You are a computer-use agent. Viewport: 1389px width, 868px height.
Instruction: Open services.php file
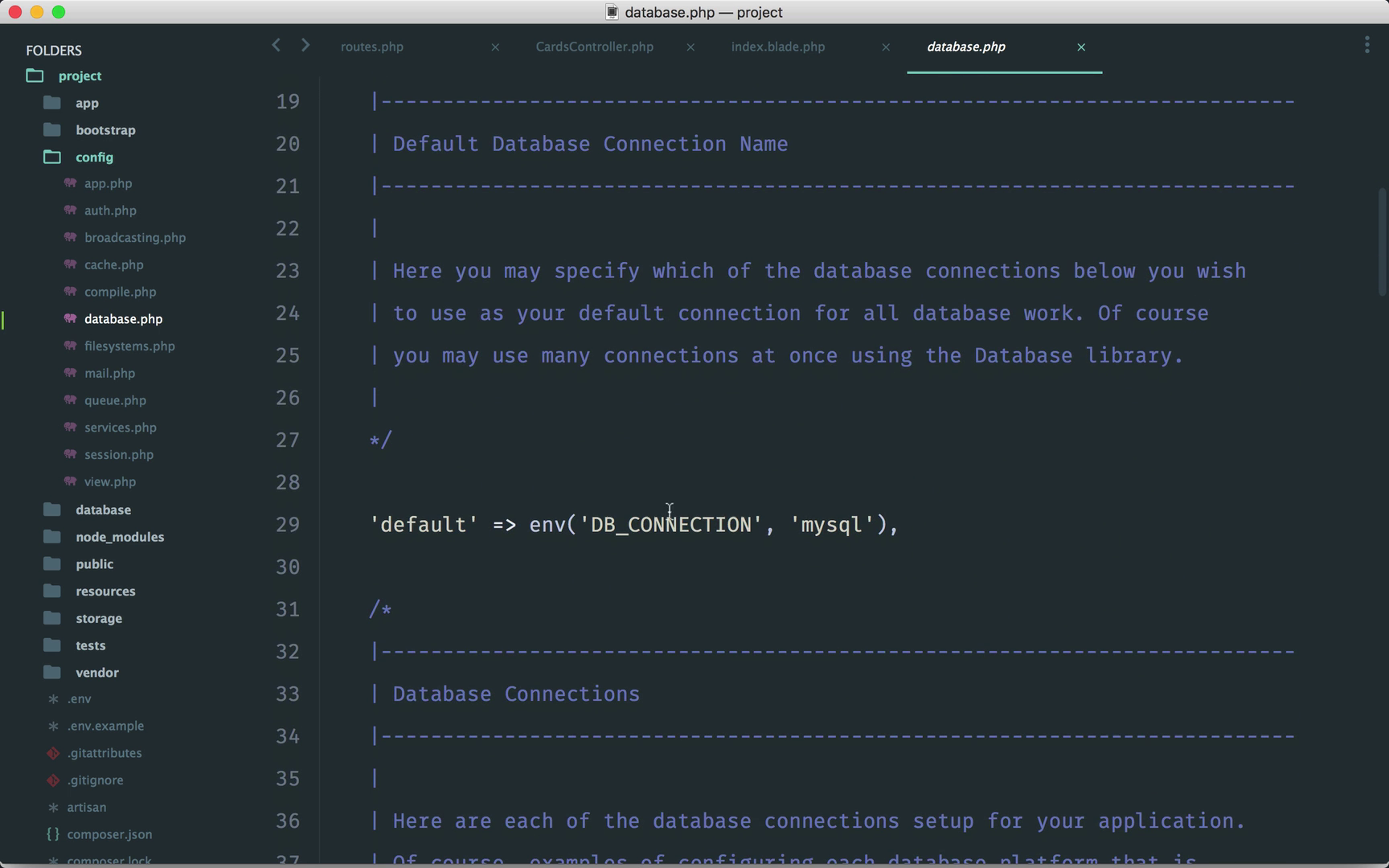(x=121, y=428)
